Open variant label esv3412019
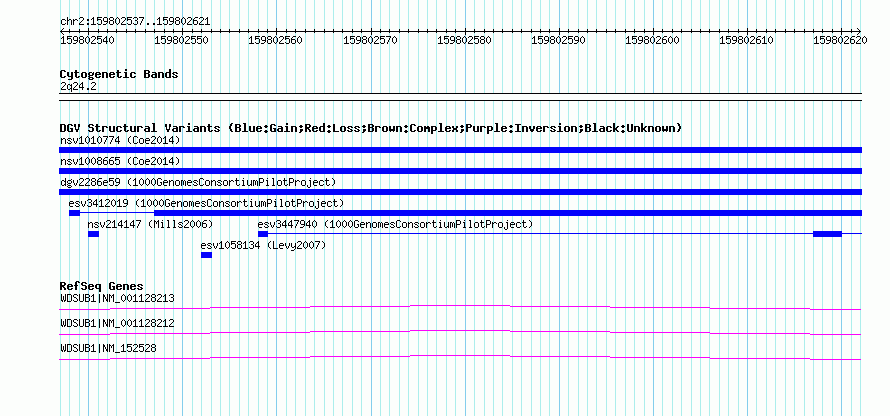The width and height of the screenshot is (890, 416). coord(207,203)
